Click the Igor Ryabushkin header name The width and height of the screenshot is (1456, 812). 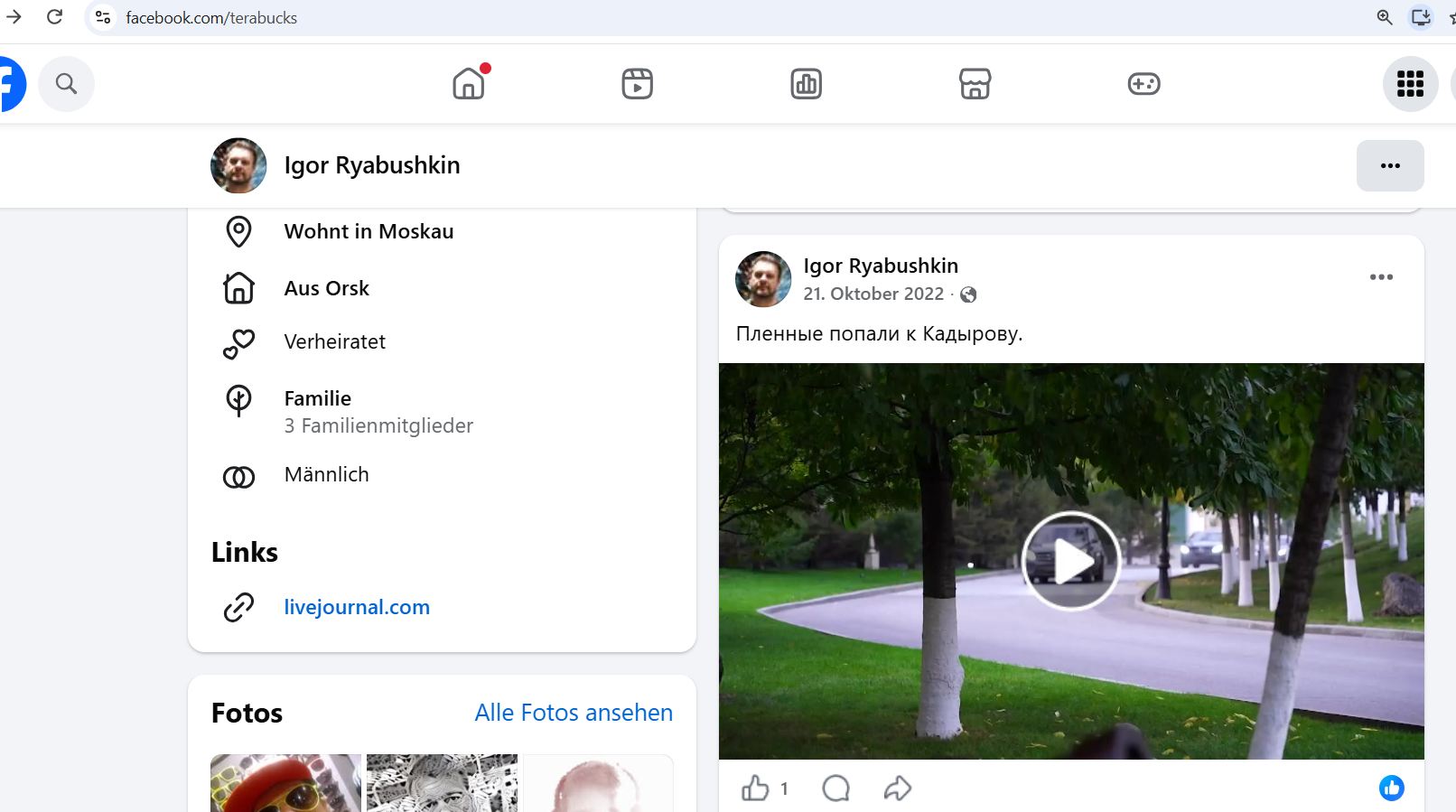point(372,165)
